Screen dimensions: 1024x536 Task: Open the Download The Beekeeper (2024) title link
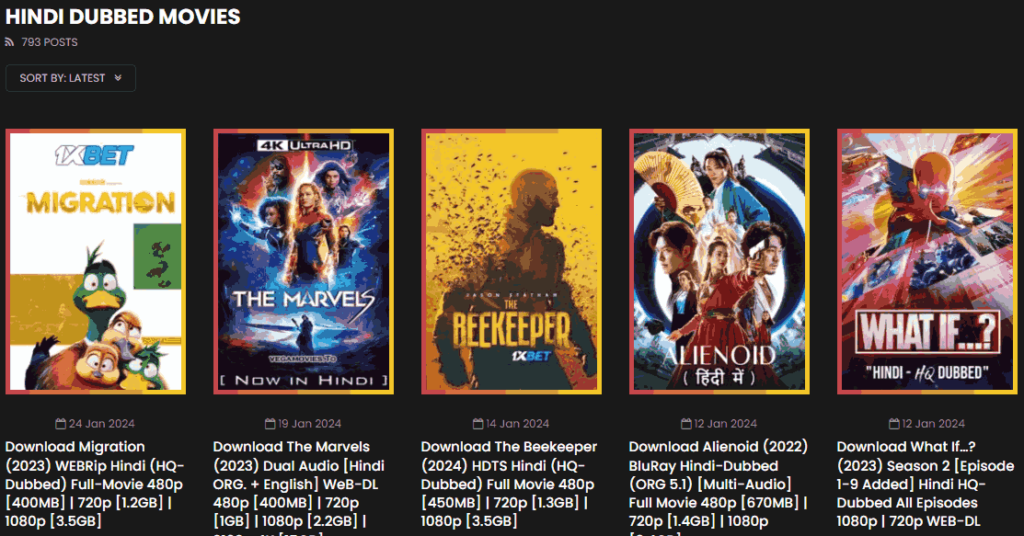click(509, 484)
